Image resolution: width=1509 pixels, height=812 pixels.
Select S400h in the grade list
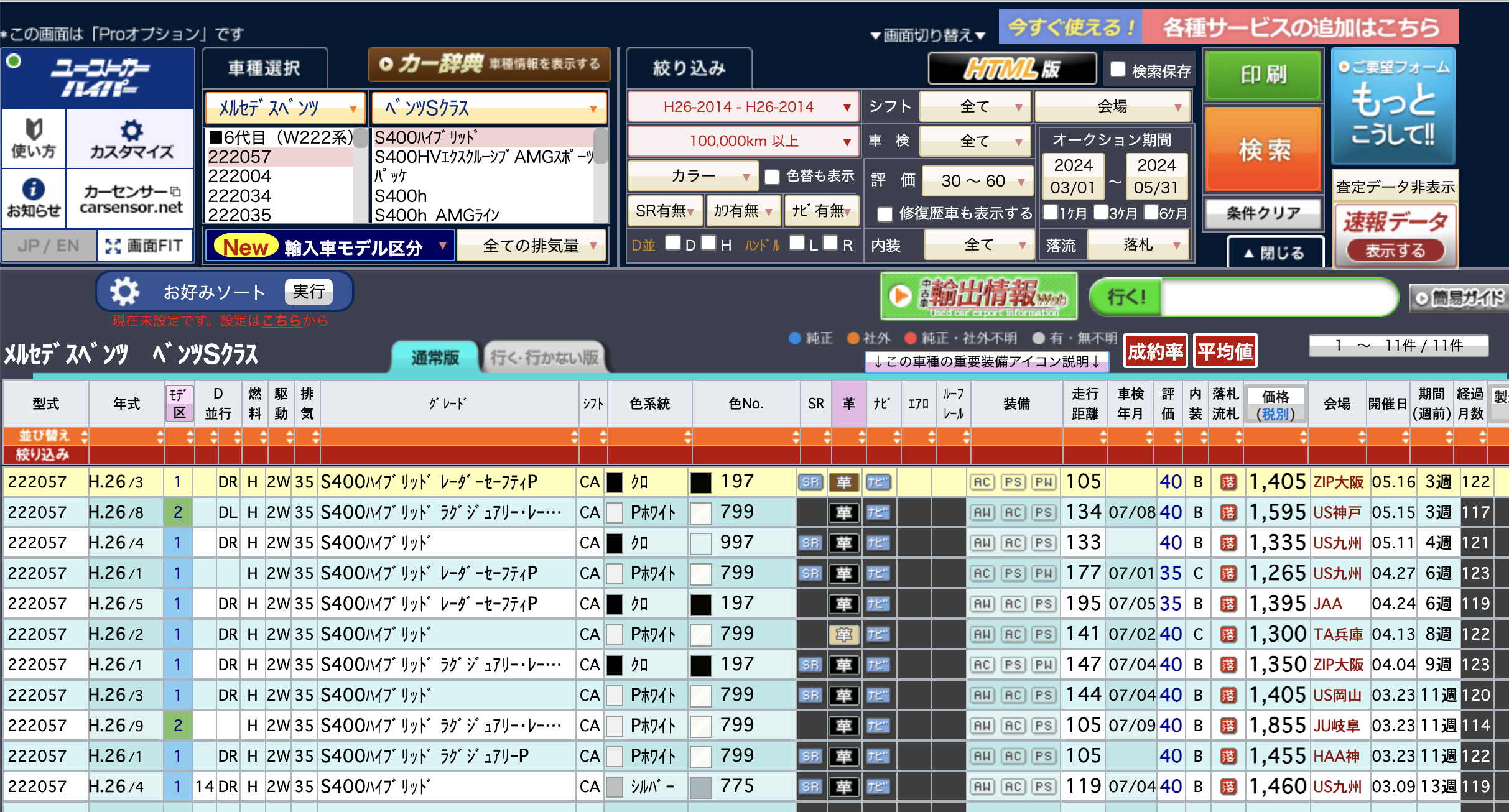[401, 196]
